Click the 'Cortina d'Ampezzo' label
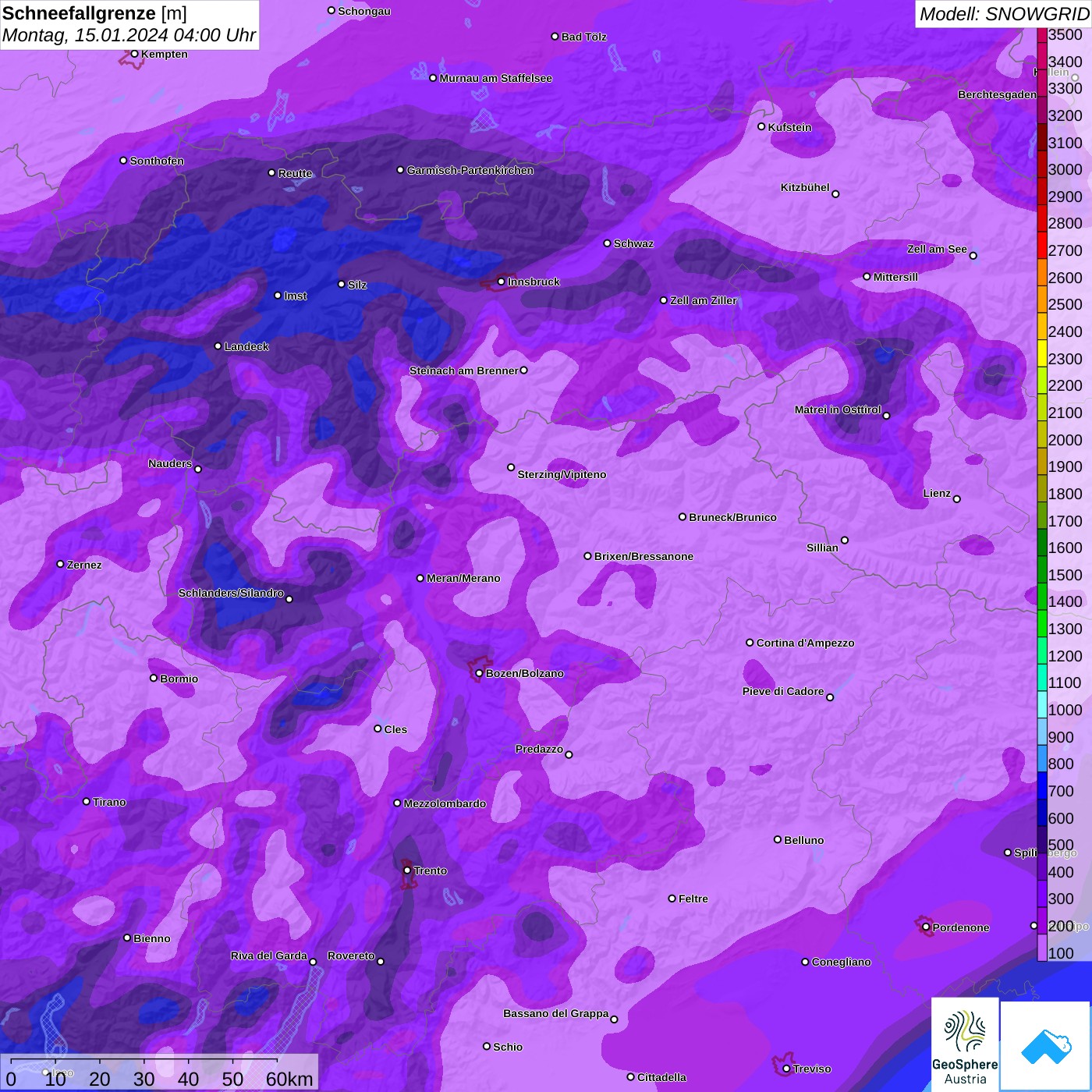The width and height of the screenshot is (1092, 1092). tap(805, 643)
